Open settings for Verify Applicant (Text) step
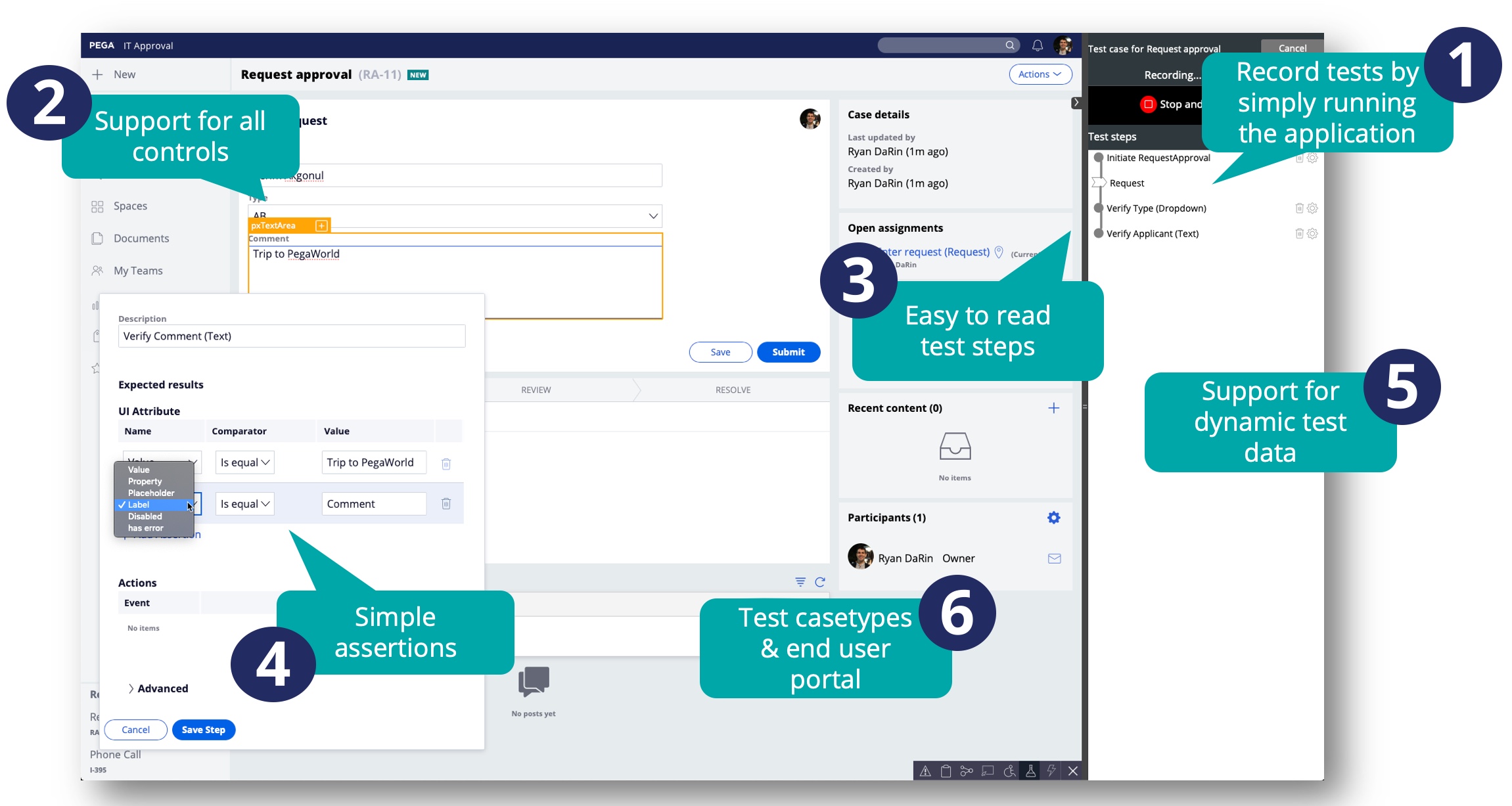 coord(1312,234)
